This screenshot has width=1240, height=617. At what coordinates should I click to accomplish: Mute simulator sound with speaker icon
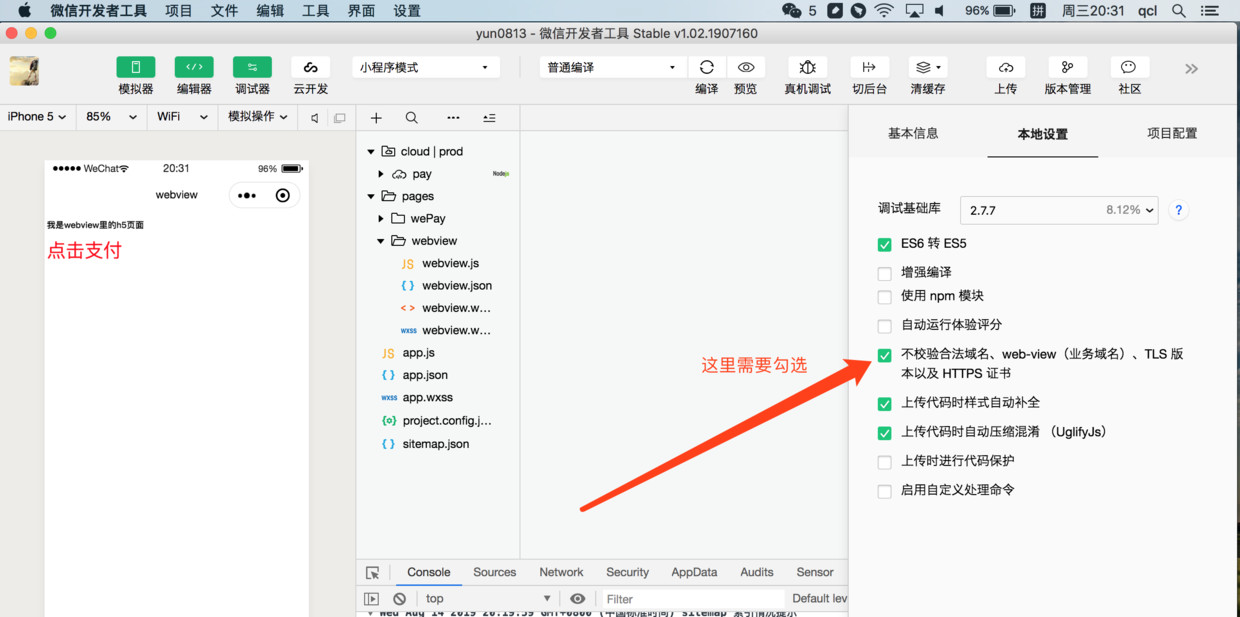pos(315,118)
